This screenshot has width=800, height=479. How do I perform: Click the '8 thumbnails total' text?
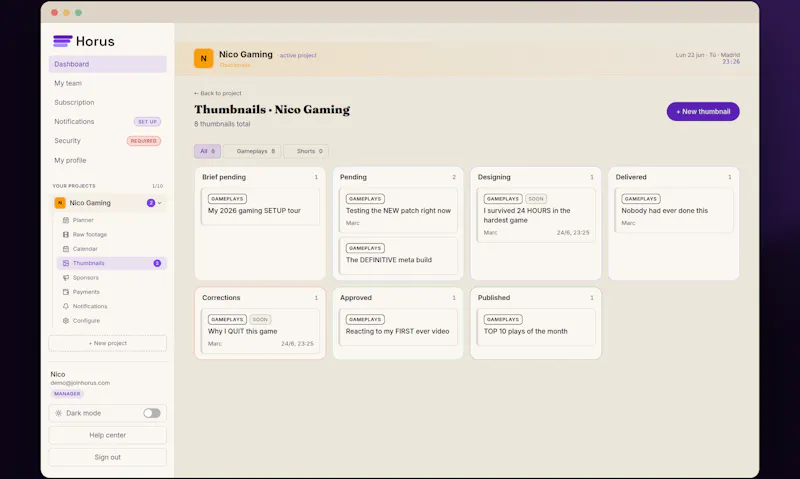222,124
